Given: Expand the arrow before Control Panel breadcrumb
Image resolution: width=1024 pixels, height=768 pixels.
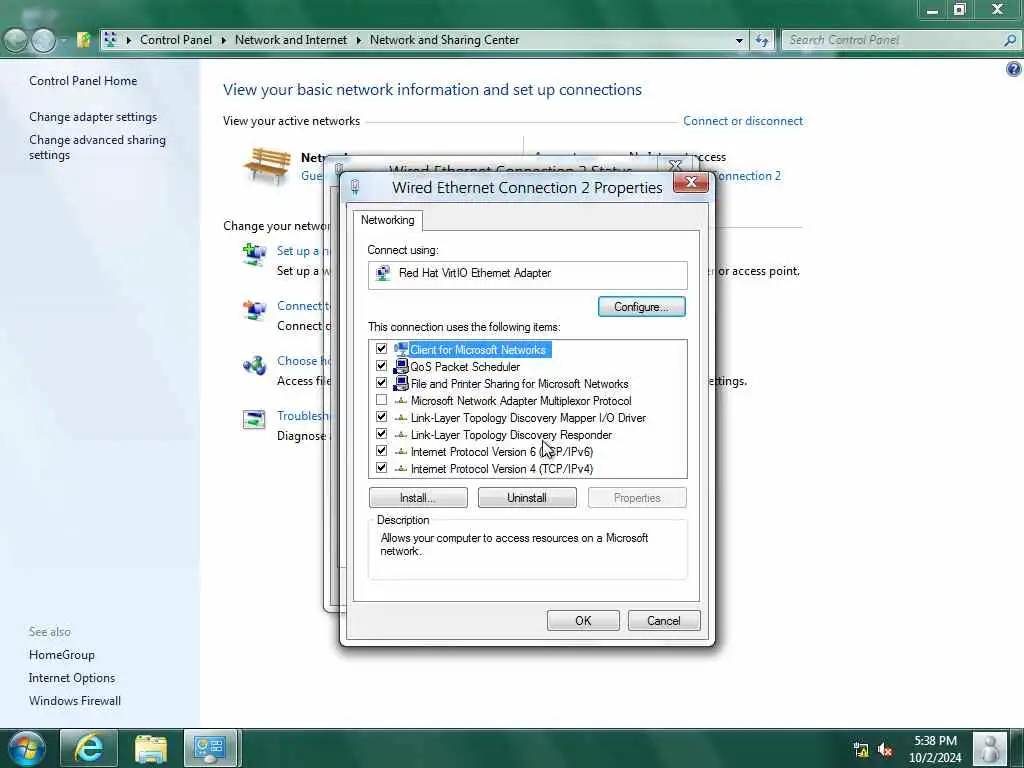Looking at the screenshot, I should click(x=129, y=40).
